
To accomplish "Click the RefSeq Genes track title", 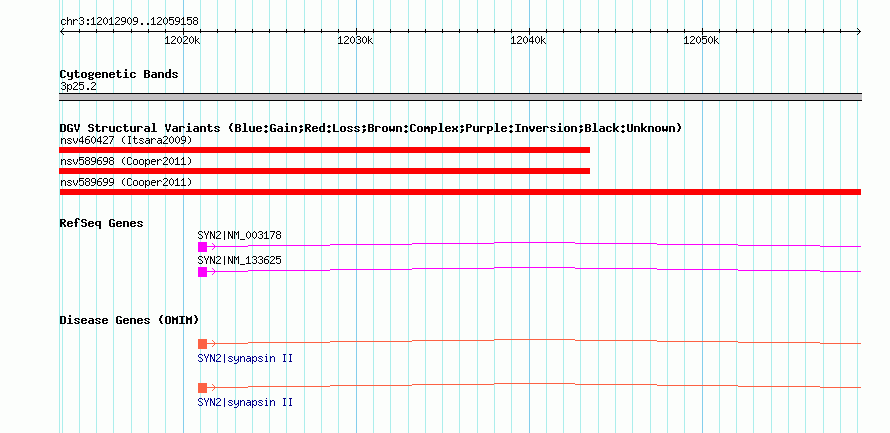I will 102,224.
